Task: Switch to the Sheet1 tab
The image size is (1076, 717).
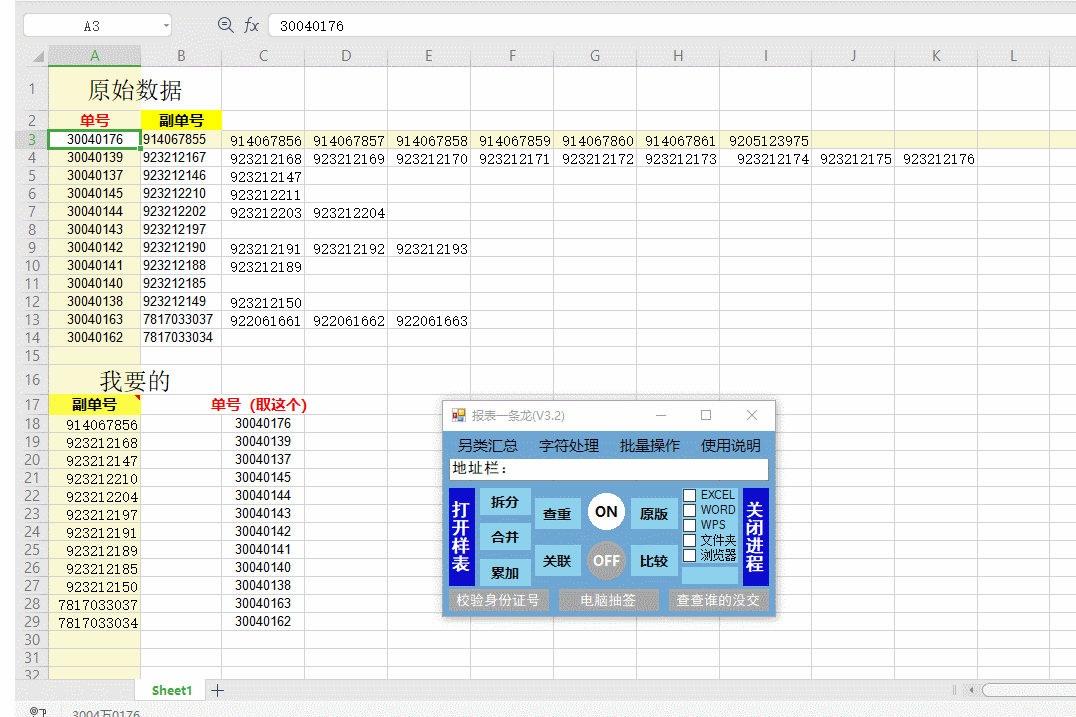Action: [x=172, y=690]
